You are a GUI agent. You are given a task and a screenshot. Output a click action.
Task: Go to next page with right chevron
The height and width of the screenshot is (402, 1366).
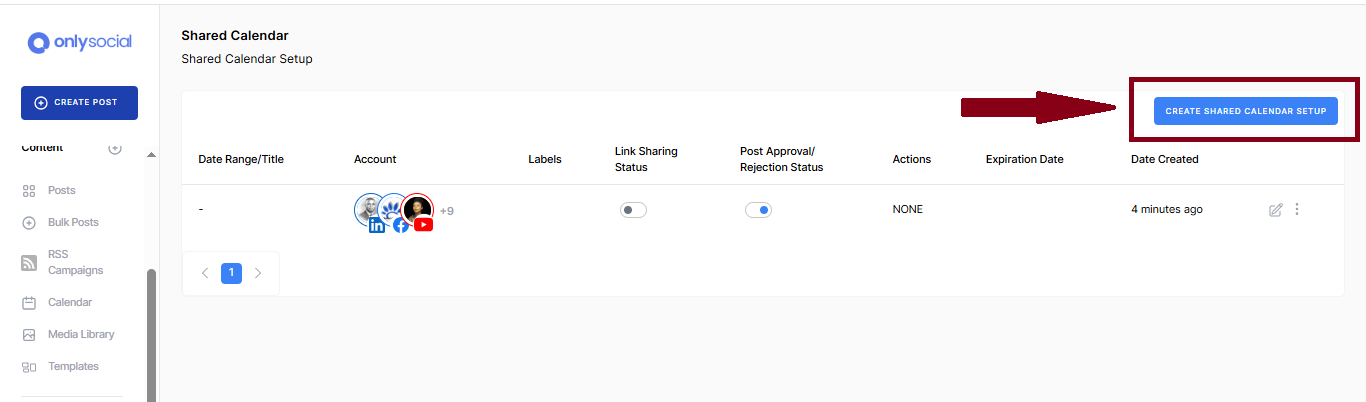click(258, 273)
